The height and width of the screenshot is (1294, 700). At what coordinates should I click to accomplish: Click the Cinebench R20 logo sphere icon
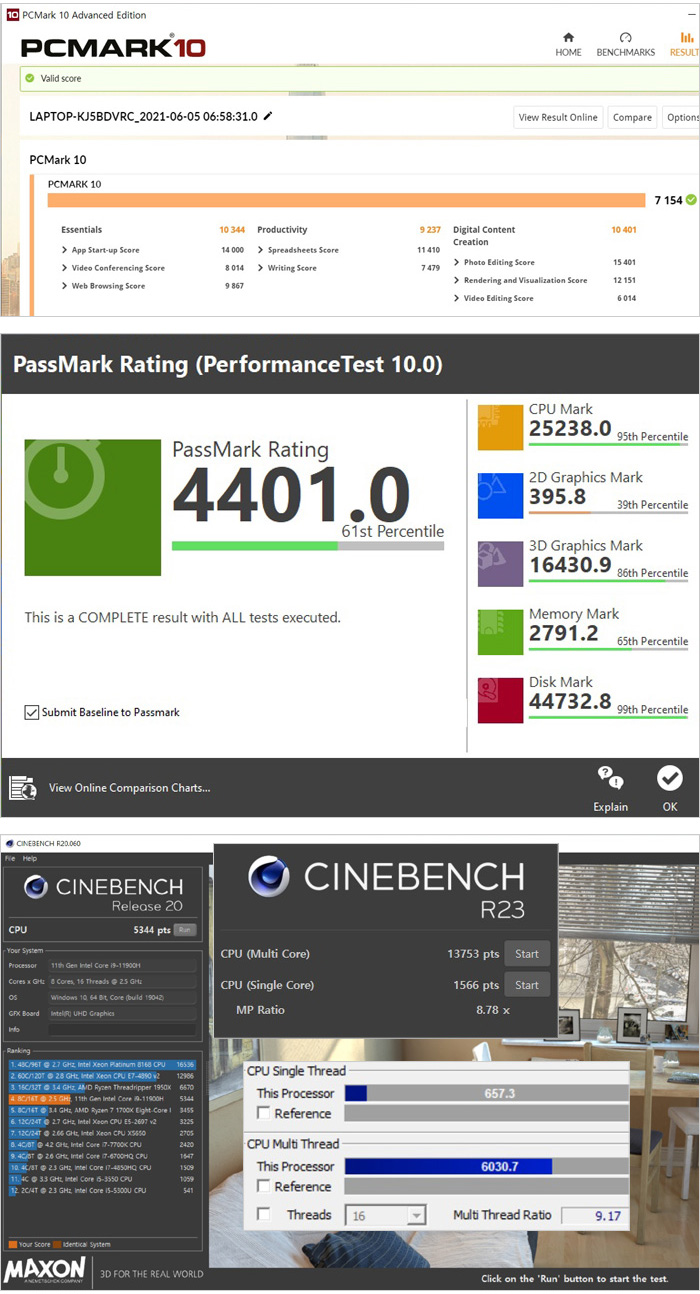pyautogui.click(x=36, y=888)
